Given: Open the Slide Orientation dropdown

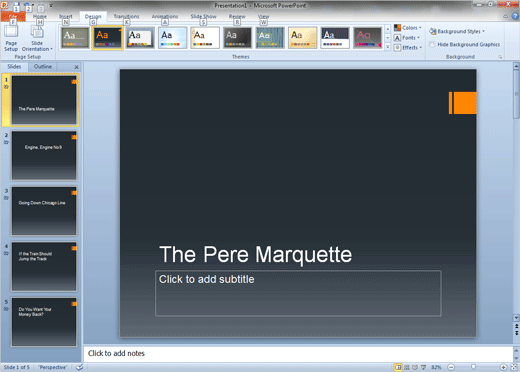Looking at the screenshot, I should pyautogui.click(x=37, y=38).
